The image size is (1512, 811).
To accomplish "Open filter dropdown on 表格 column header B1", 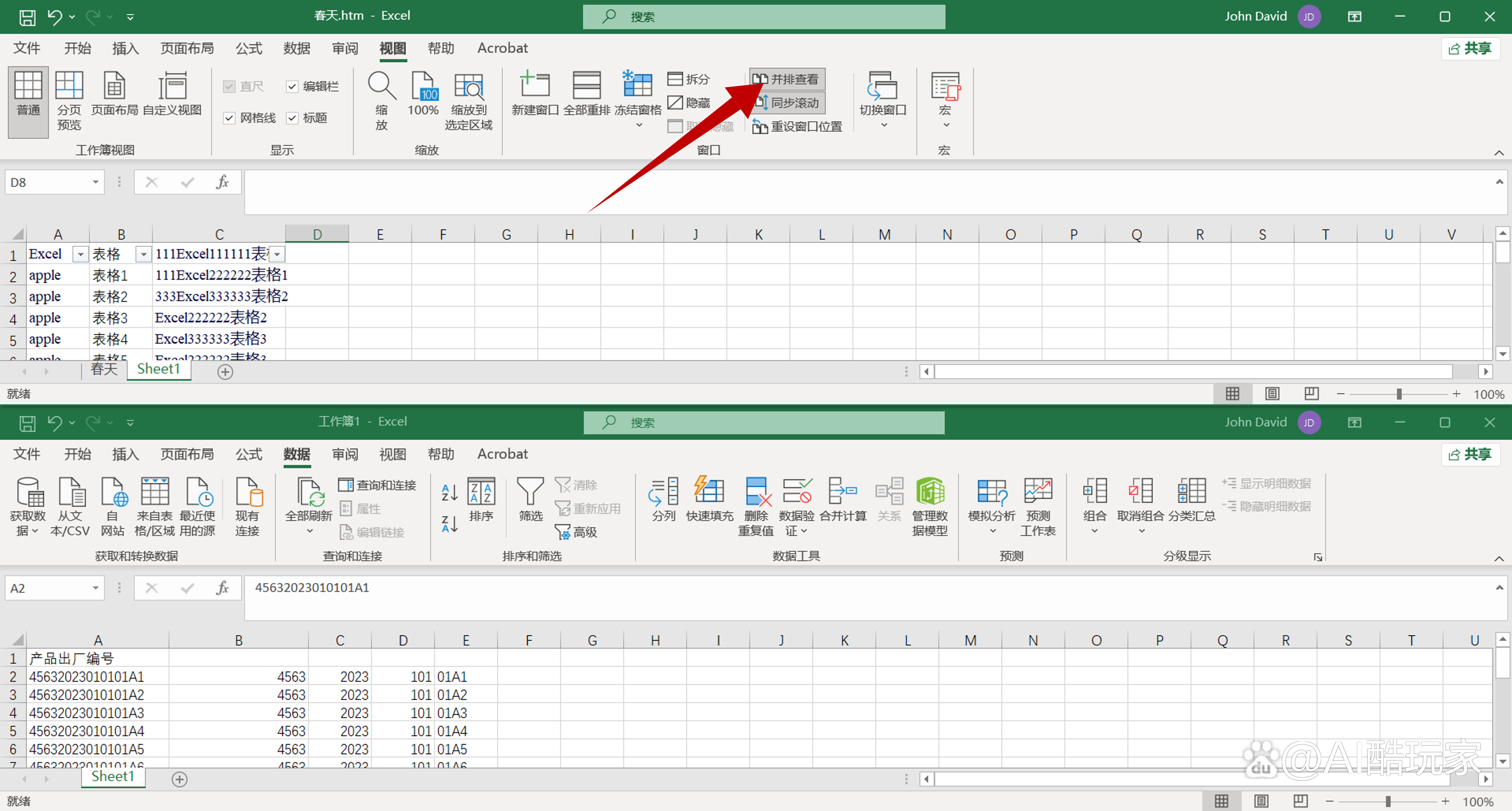I will point(143,254).
